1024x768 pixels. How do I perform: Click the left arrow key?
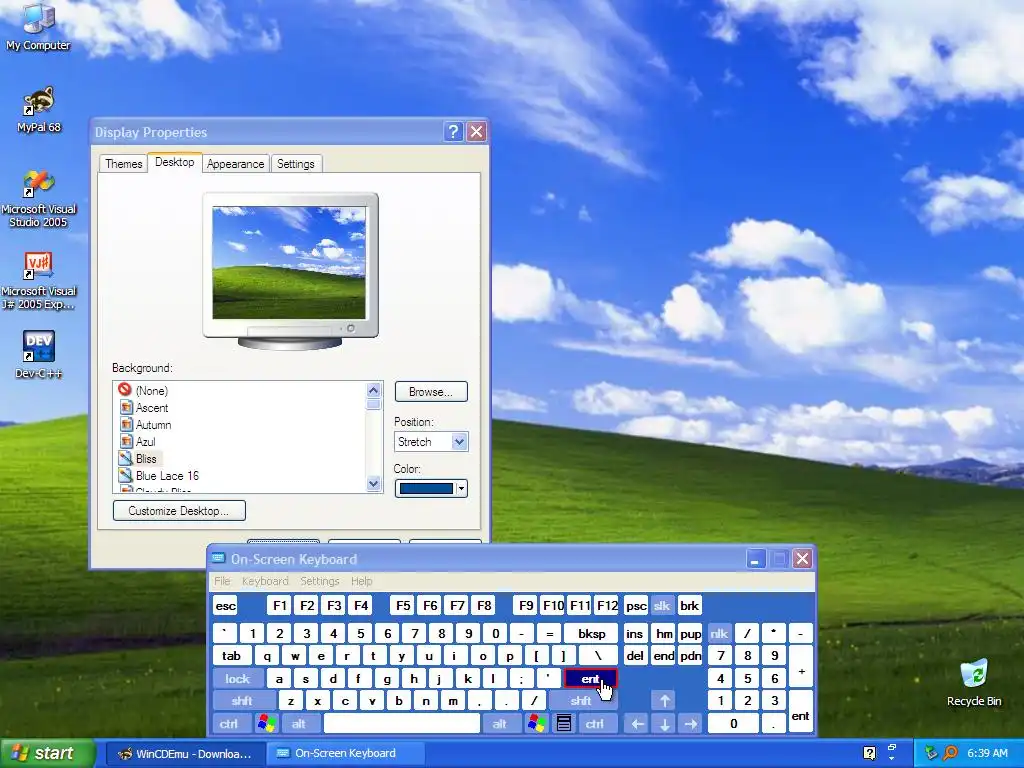(637, 724)
